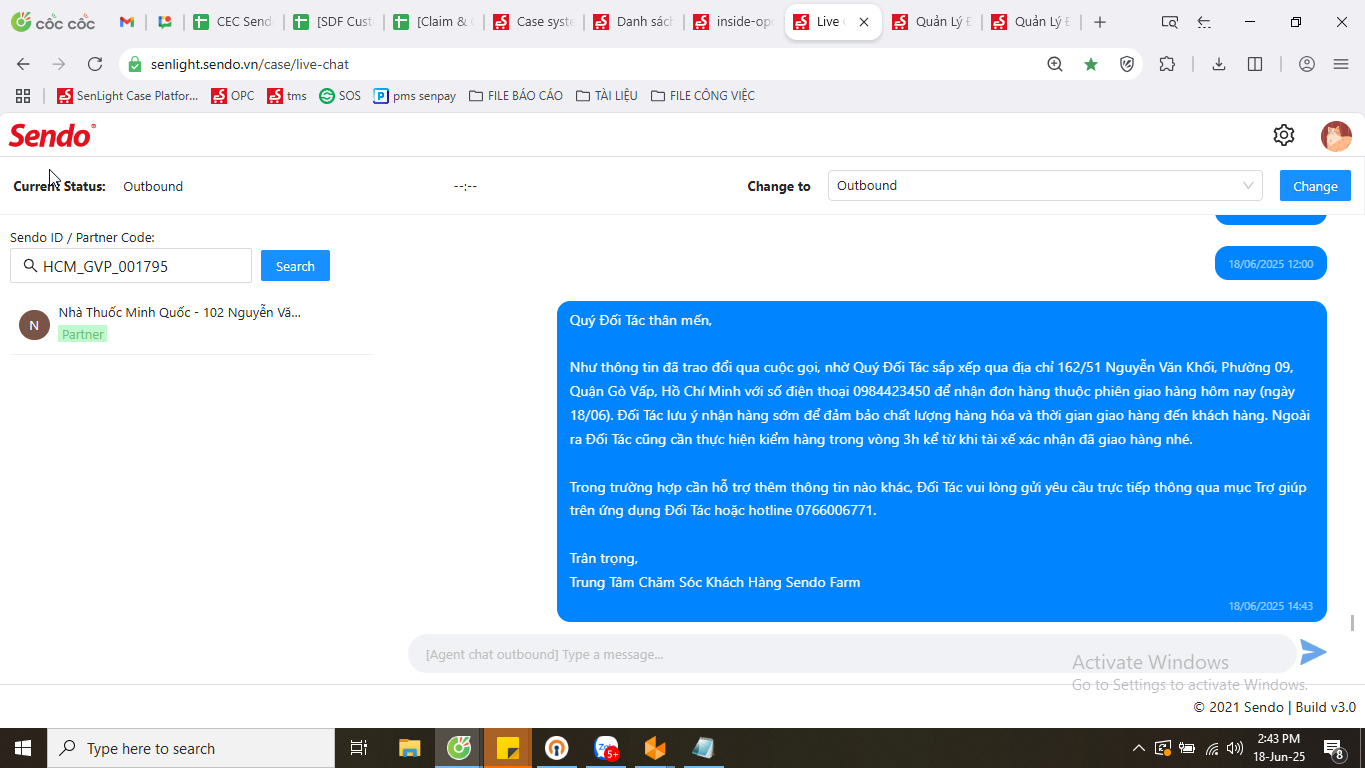
Task: Open Task View on the taskbar
Action: coord(359,748)
